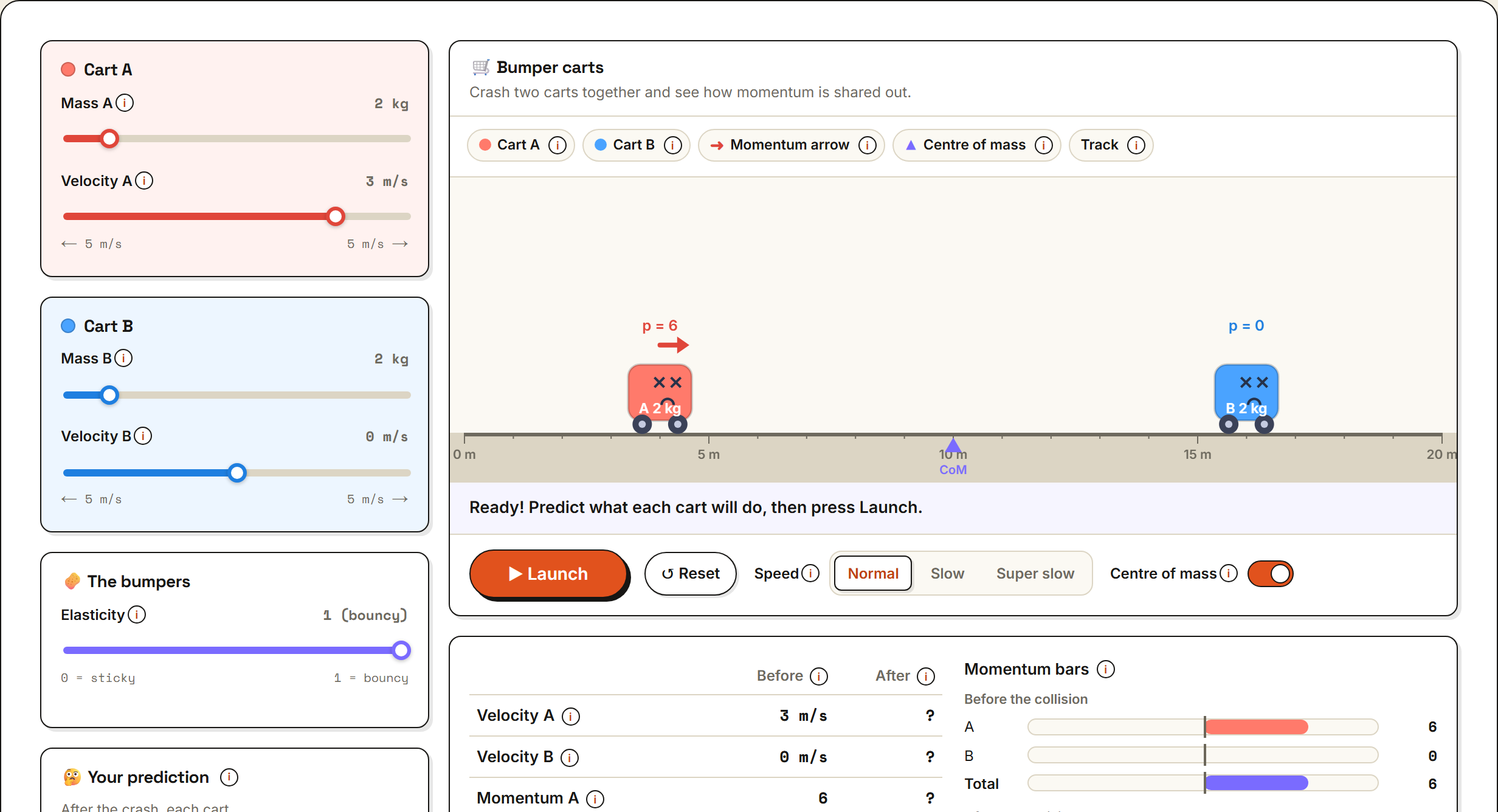Show info for Track legend chip
The width and height of the screenshot is (1498, 812).
coord(1136,145)
